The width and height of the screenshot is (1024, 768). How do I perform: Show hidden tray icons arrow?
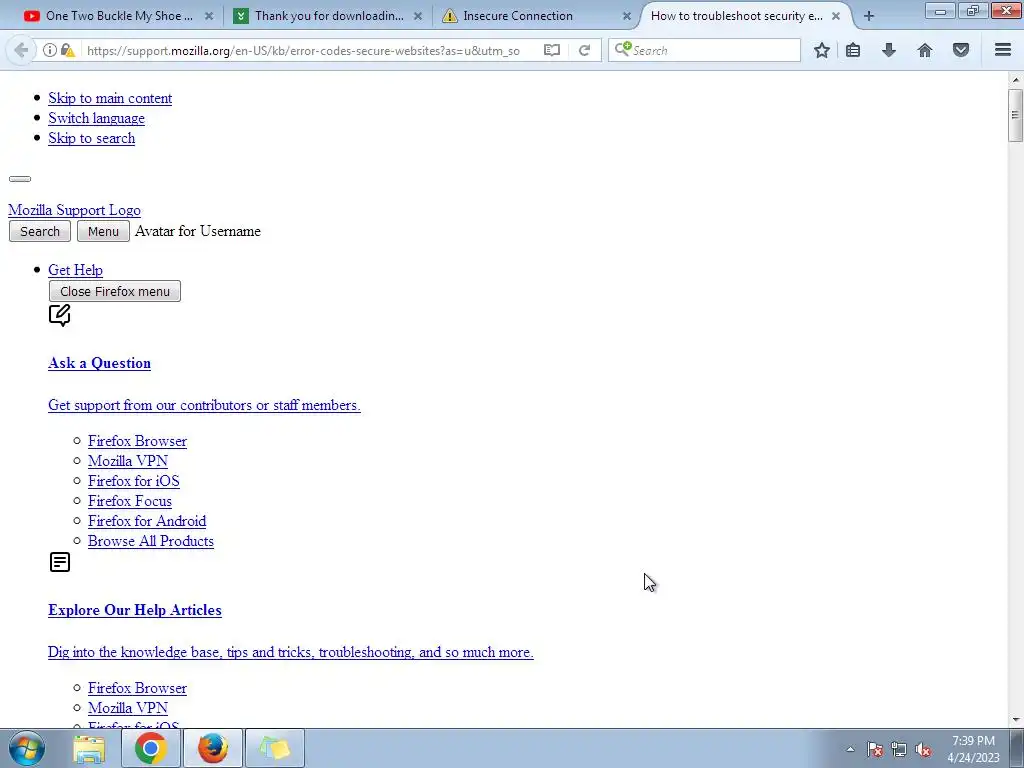tap(850, 750)
